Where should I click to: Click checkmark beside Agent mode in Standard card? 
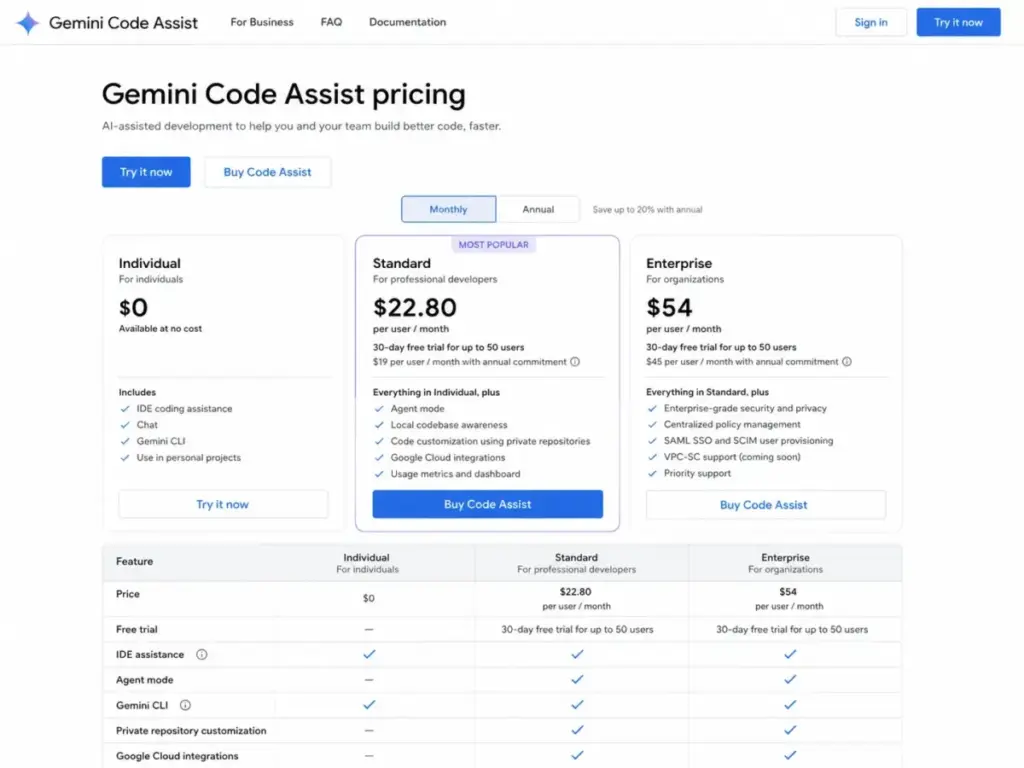[x=379, y=409]
